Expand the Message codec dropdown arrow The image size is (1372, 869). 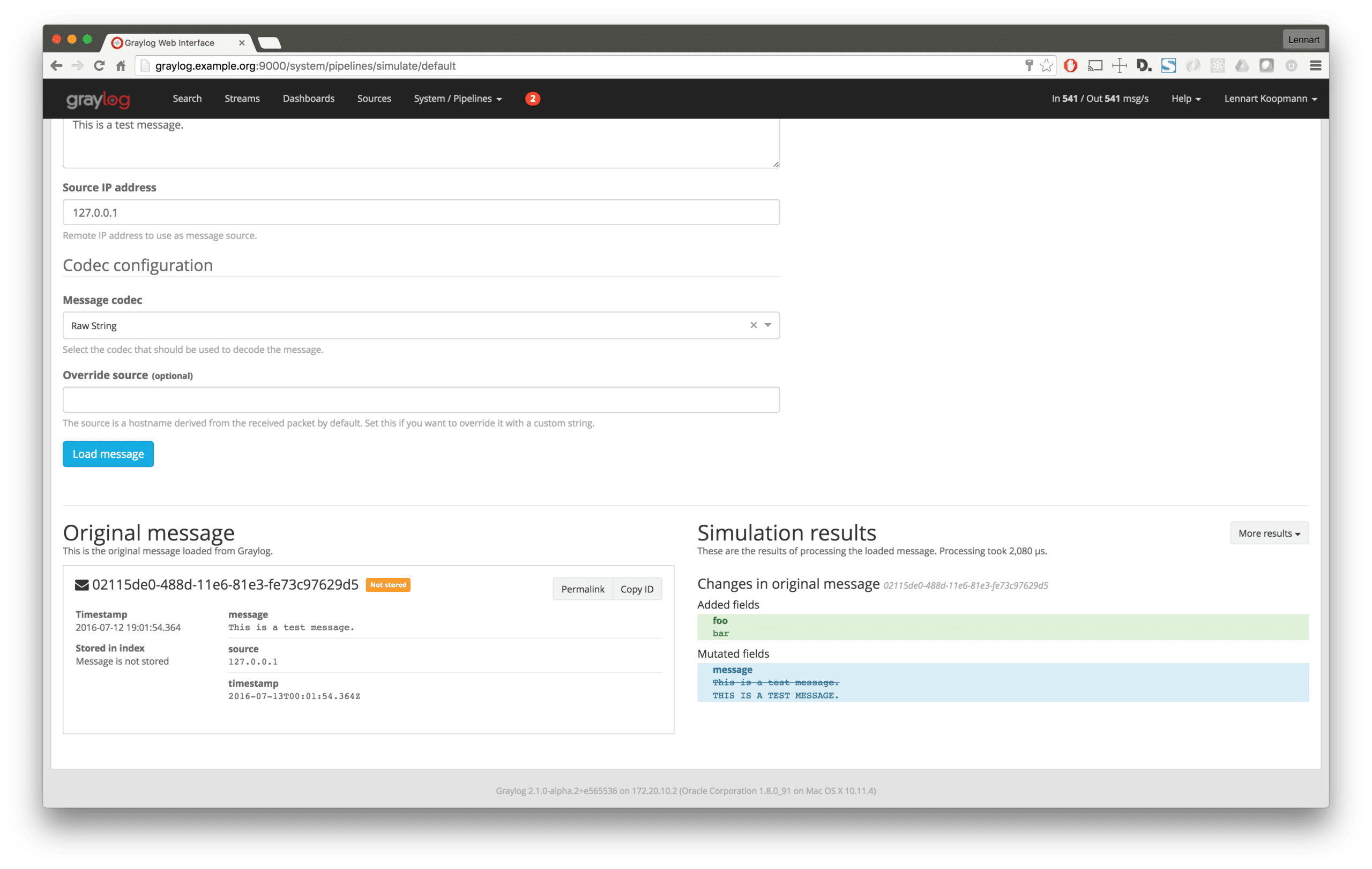point(768,325)
